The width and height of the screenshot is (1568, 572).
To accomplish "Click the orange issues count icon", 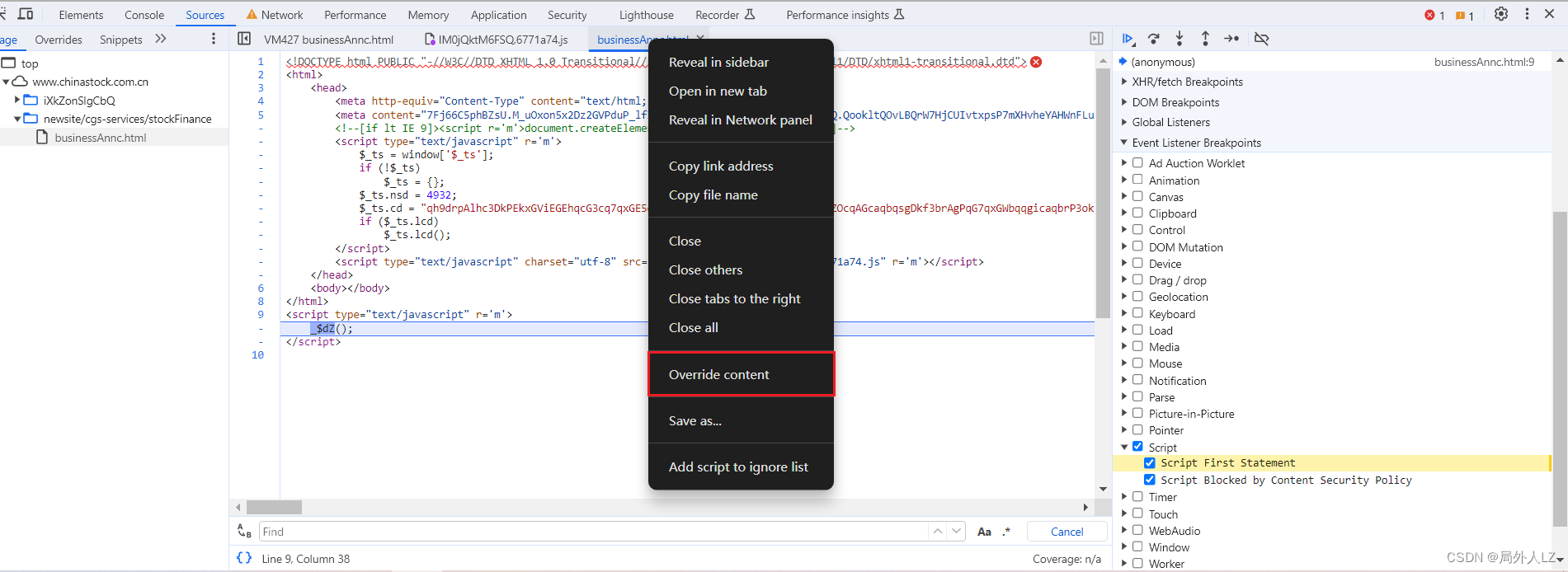I will pos(1460,16).
